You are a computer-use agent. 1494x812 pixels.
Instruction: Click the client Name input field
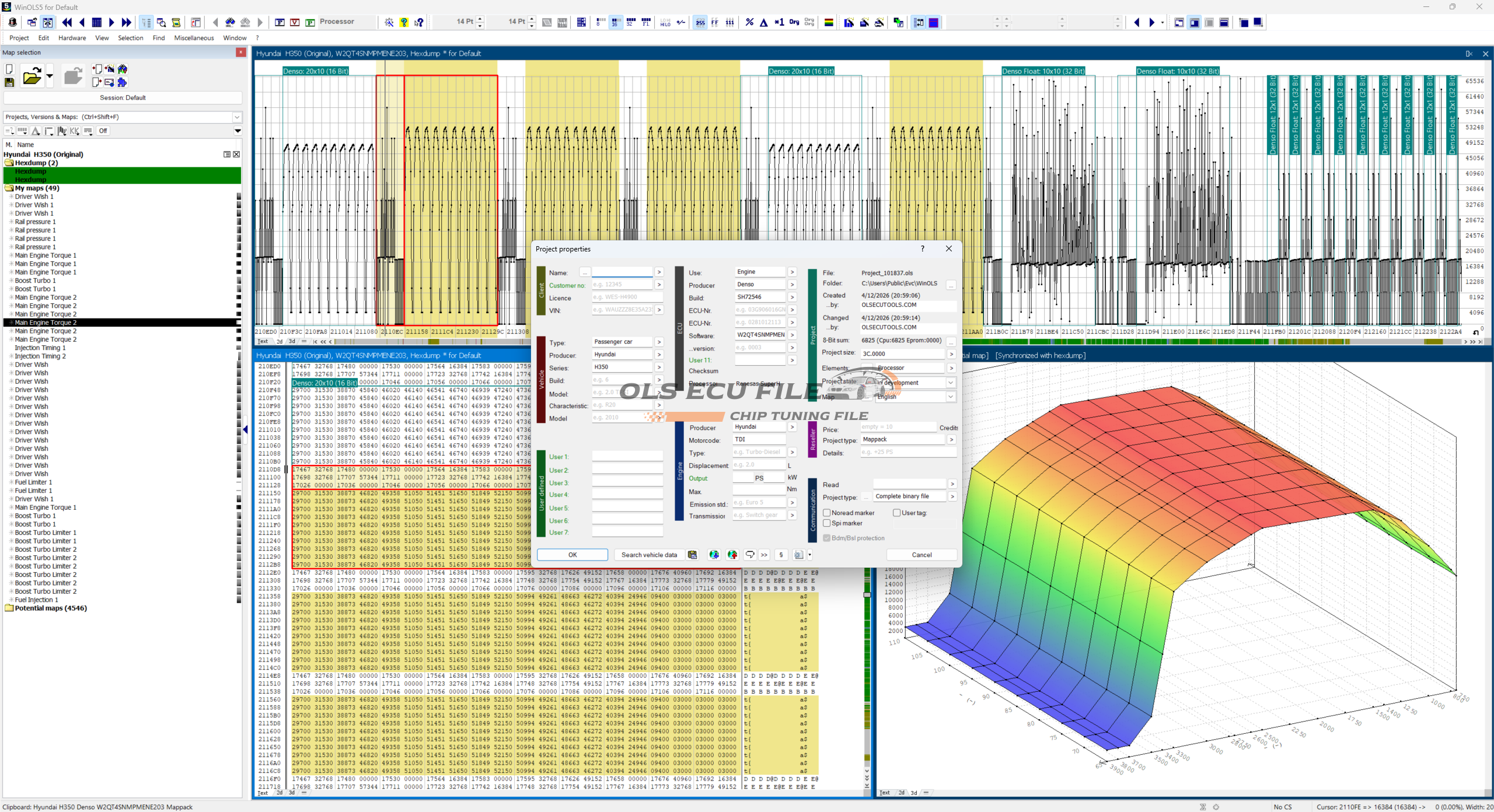click(x=622, y=272)
